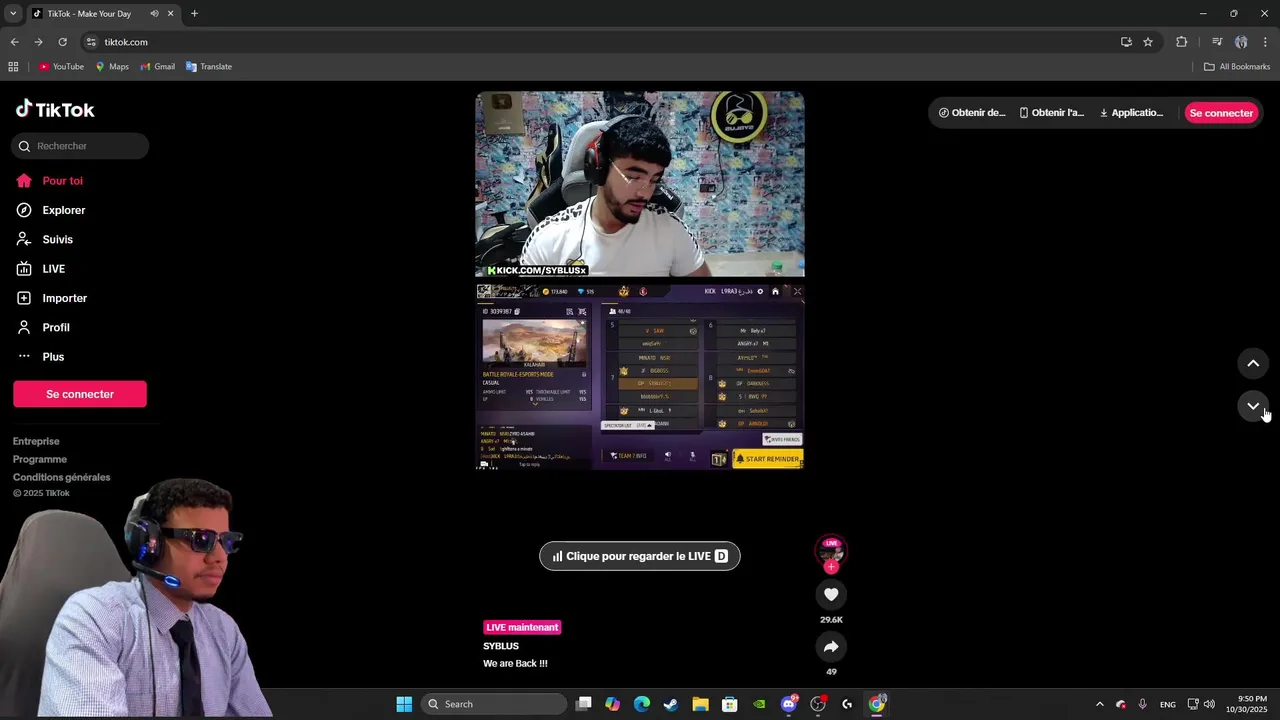The height and width of the screenshot is (720, 1280).
Task: Open the volume icon in system tray
Action: 1209,704
